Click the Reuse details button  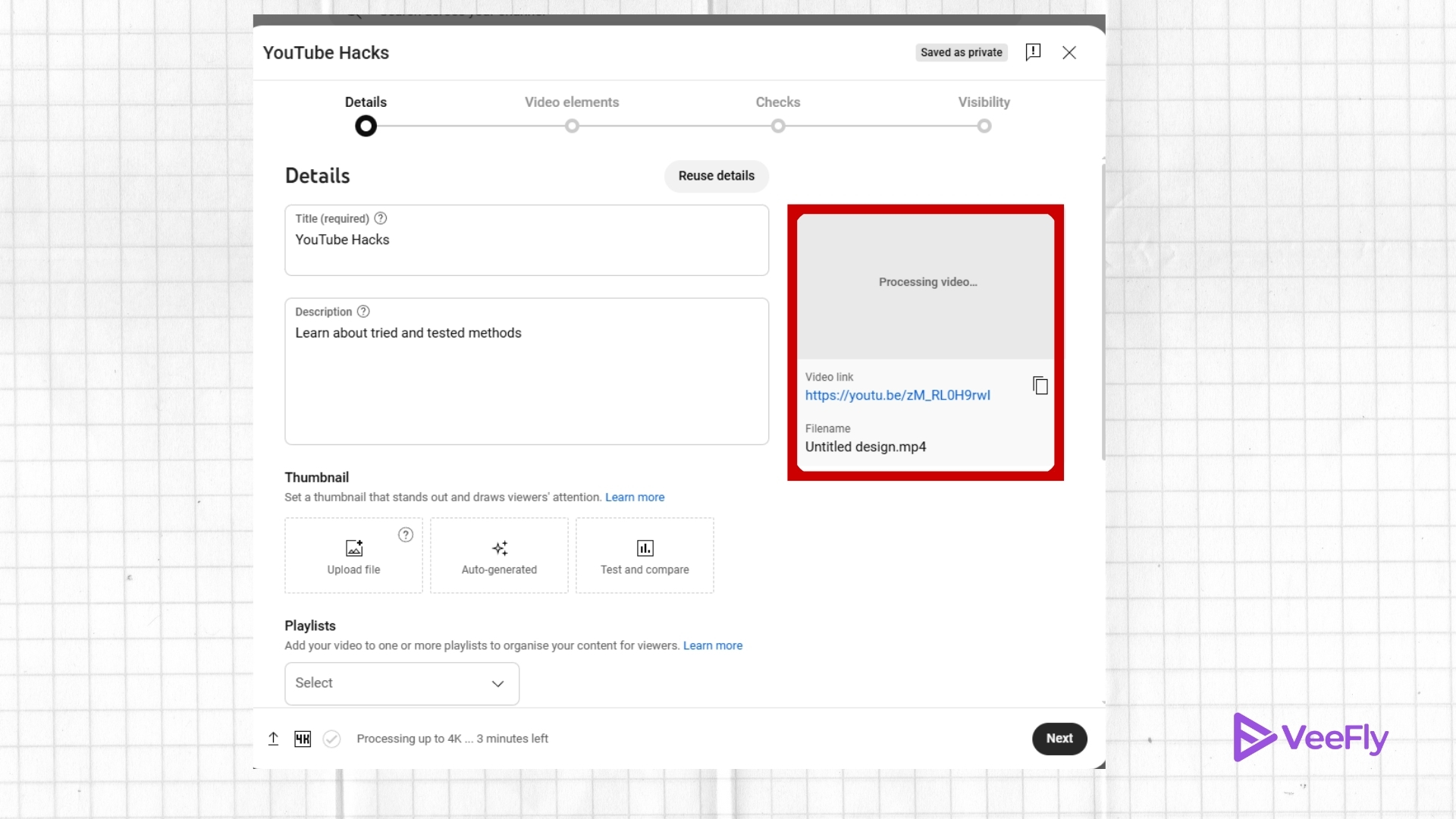coord(717,176)
